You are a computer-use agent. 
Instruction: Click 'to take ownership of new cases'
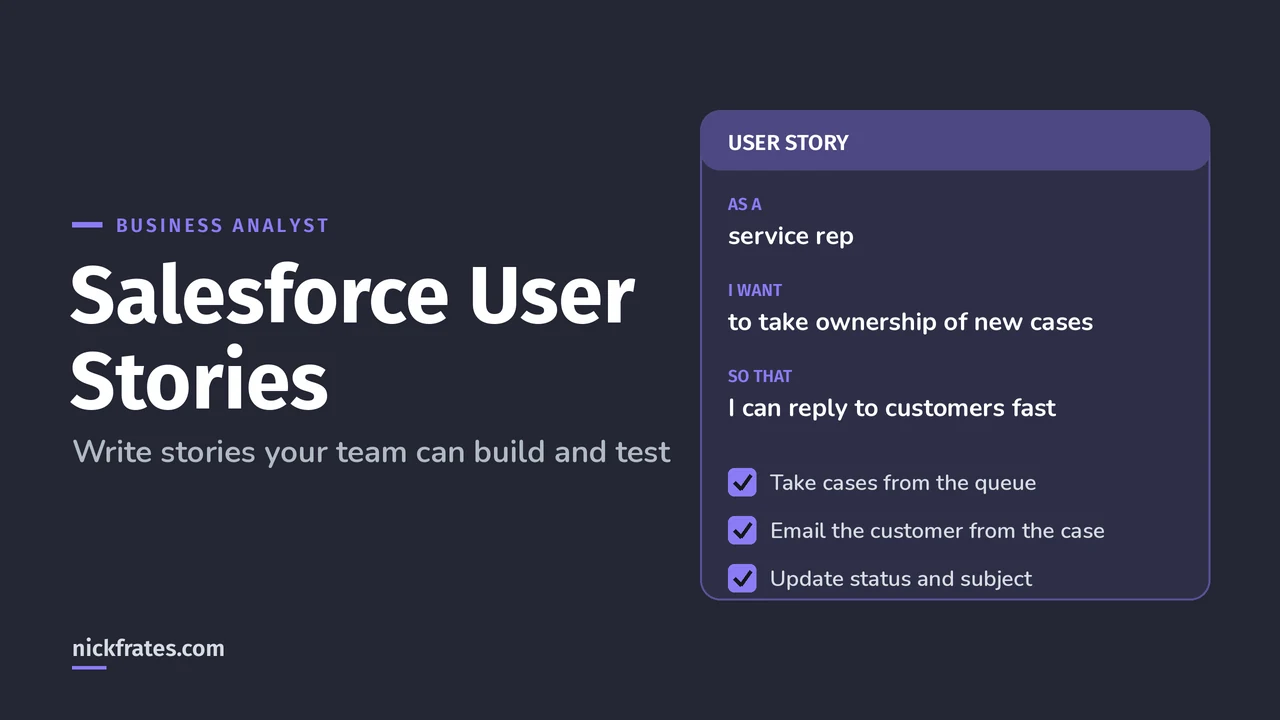point(910,322)
